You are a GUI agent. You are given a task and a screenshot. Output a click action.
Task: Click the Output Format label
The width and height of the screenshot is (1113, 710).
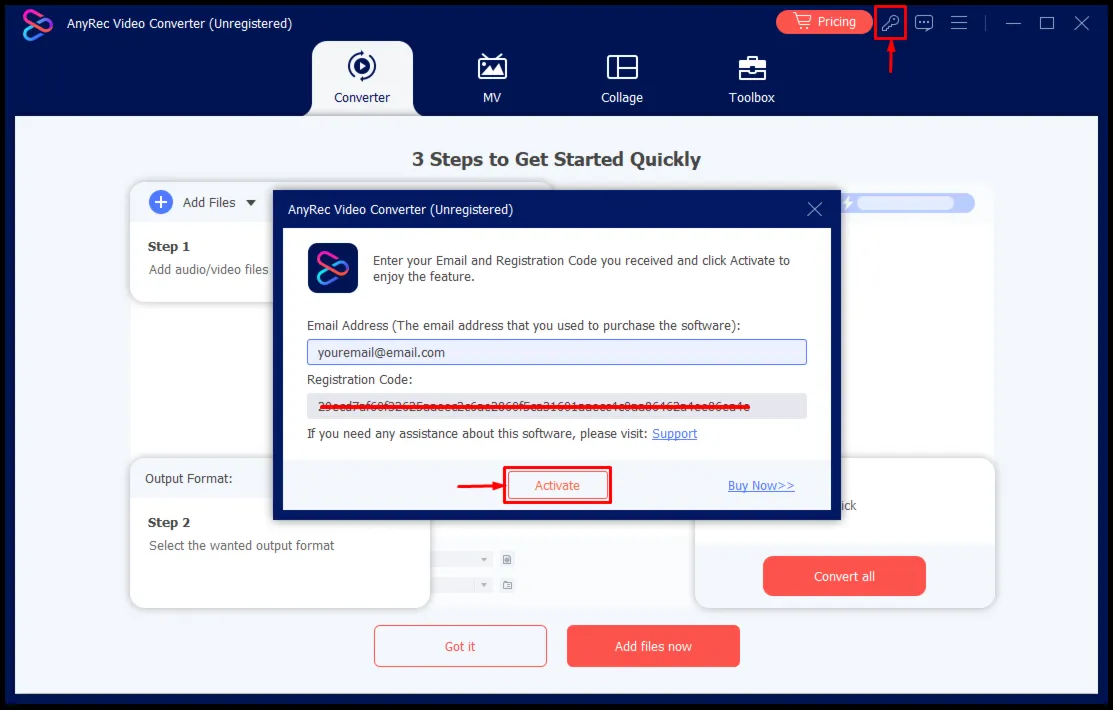[189, 479]
